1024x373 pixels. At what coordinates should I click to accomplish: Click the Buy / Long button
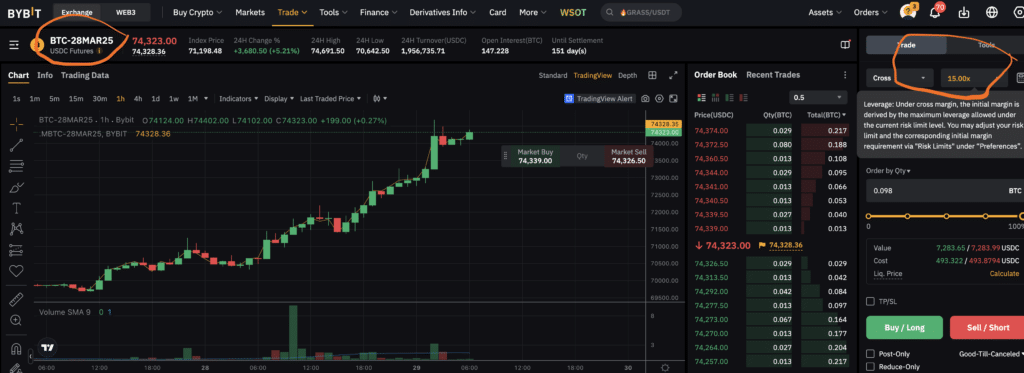coord(904,327)
